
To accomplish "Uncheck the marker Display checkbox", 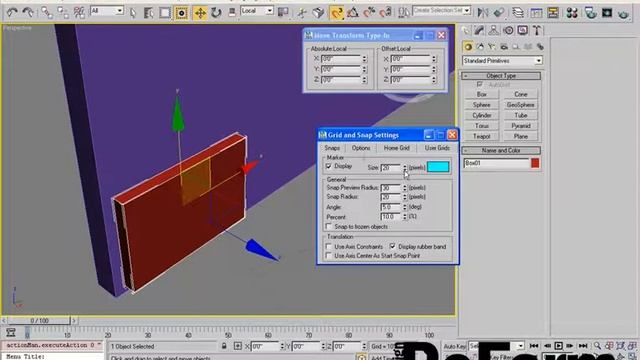I will (329, 167).
